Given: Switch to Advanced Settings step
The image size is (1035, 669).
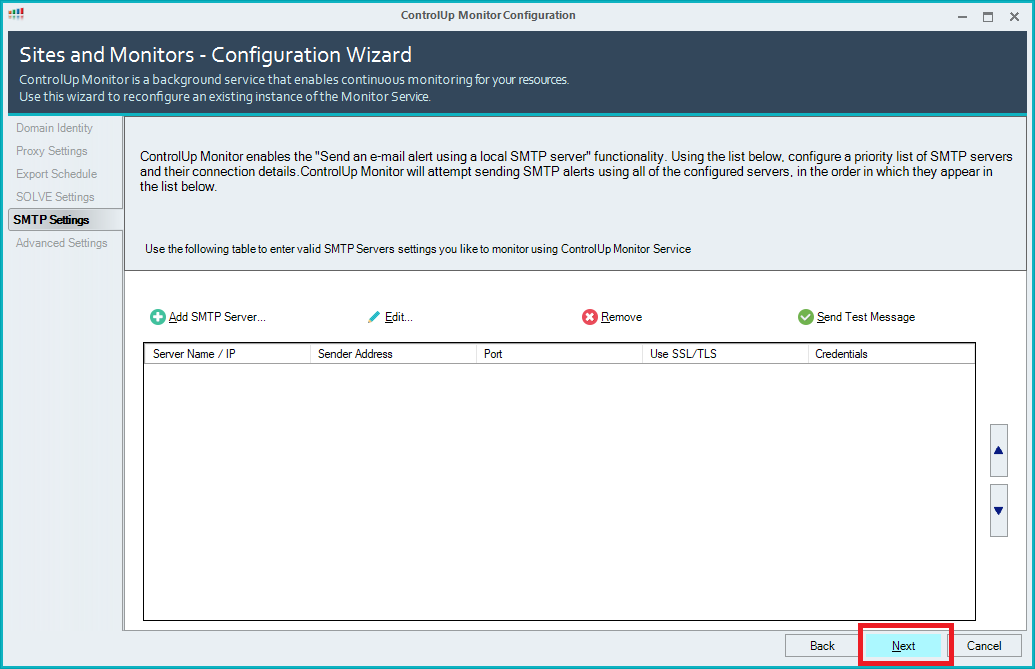Looking at the screenshot, I should pos(61,243).
